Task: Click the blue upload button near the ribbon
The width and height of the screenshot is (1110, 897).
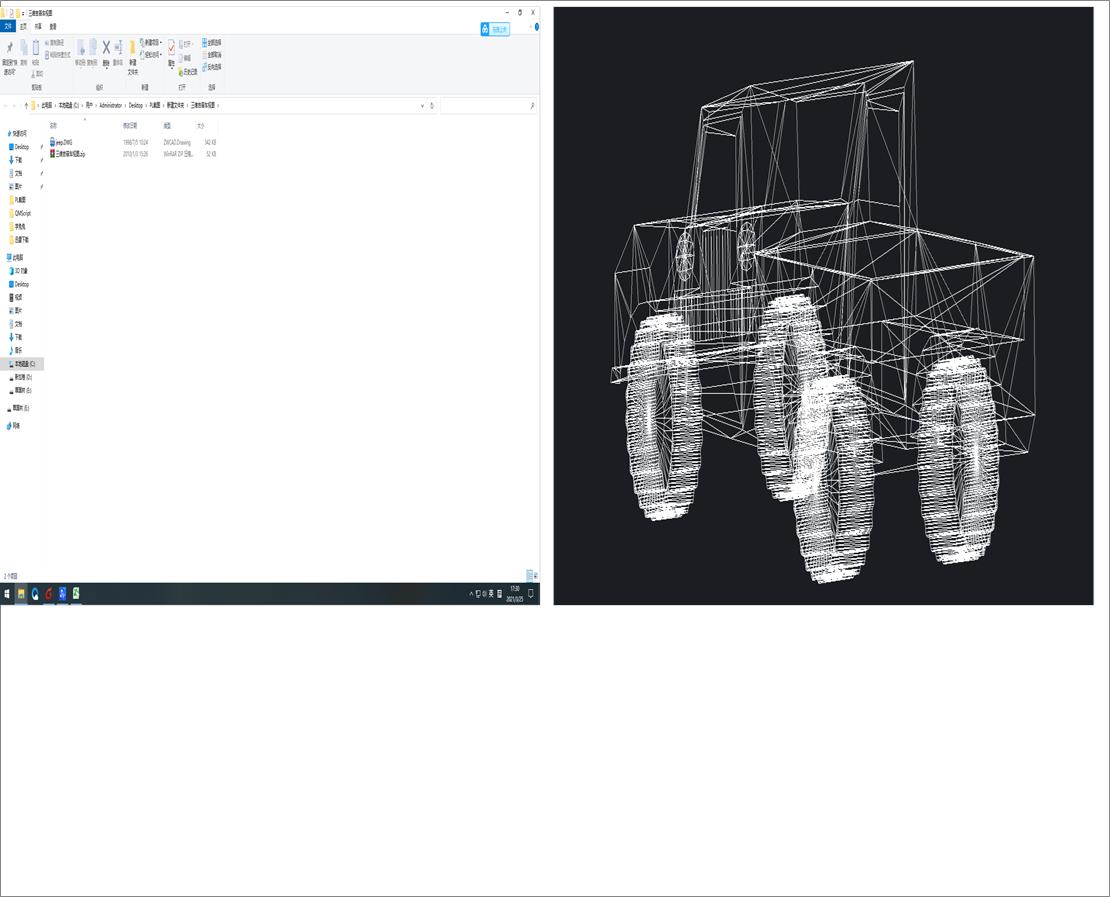Action: pos(495,29)
